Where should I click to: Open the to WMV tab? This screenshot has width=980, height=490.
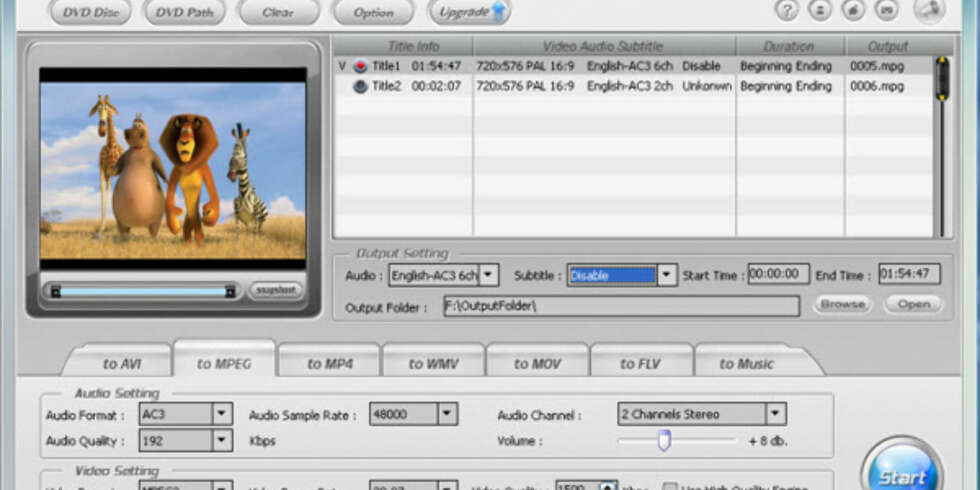433,363
